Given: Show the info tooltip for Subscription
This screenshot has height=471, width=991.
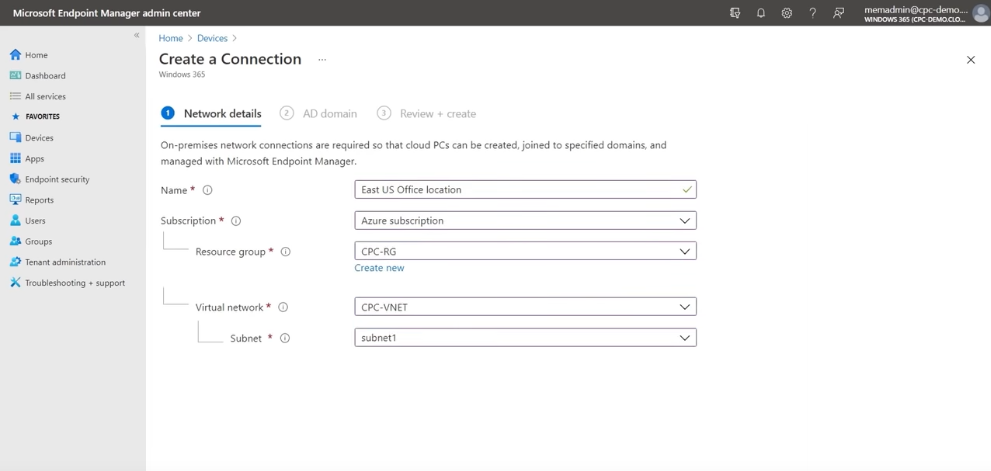Looking at the screenshot, I should (236, 221).
